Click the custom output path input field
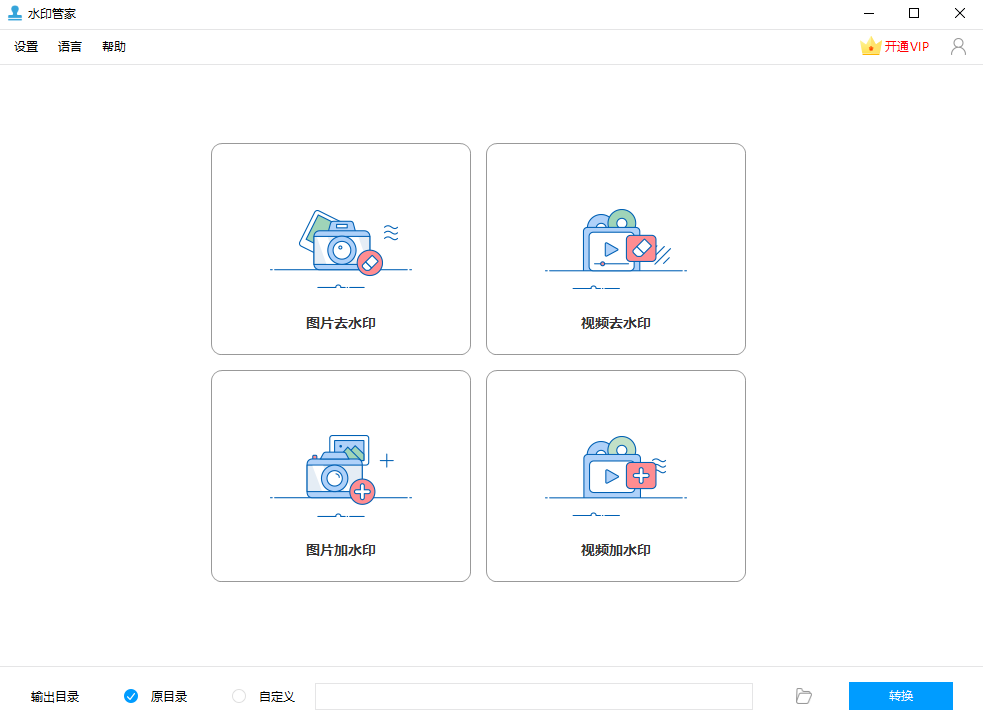Viewport: 983px width, 726px height. pyautogui.click(x=533, y=696)
